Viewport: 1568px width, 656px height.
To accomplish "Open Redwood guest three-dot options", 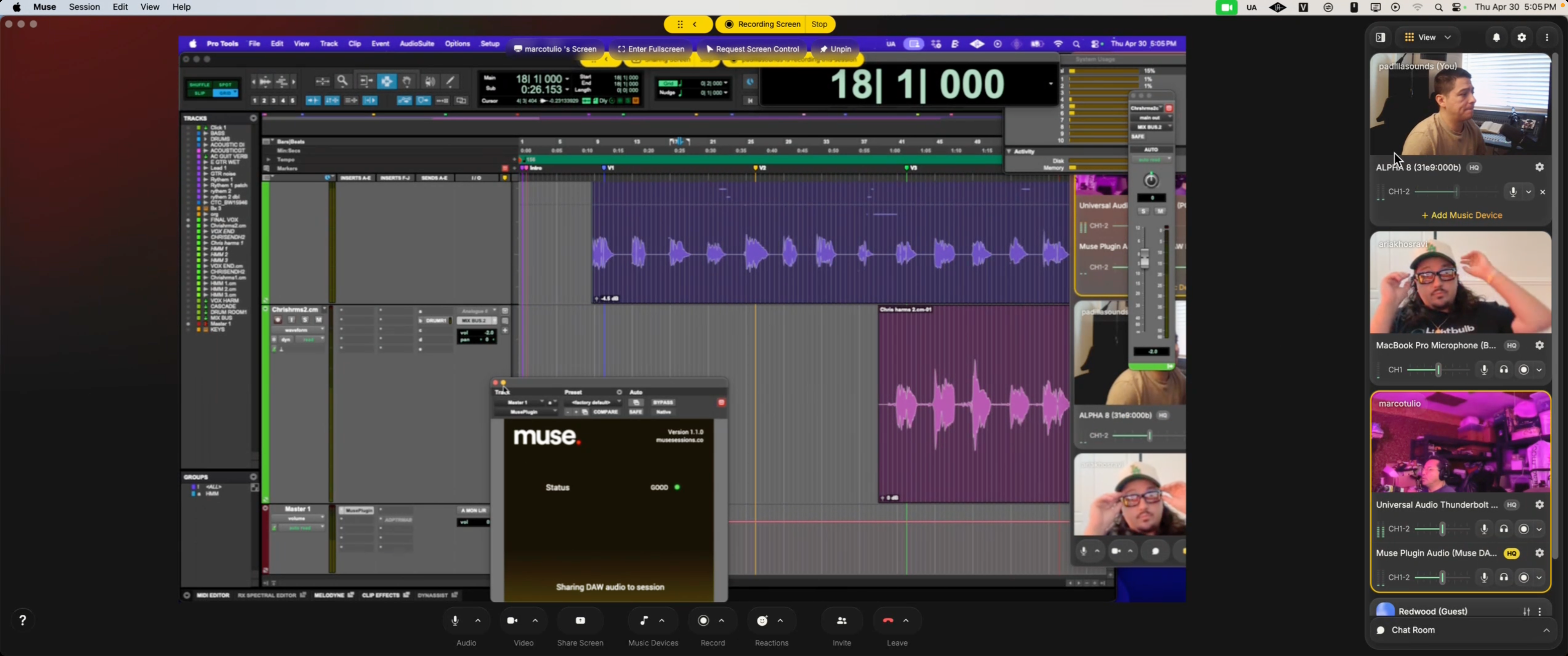I will [x=1540, y=611].
